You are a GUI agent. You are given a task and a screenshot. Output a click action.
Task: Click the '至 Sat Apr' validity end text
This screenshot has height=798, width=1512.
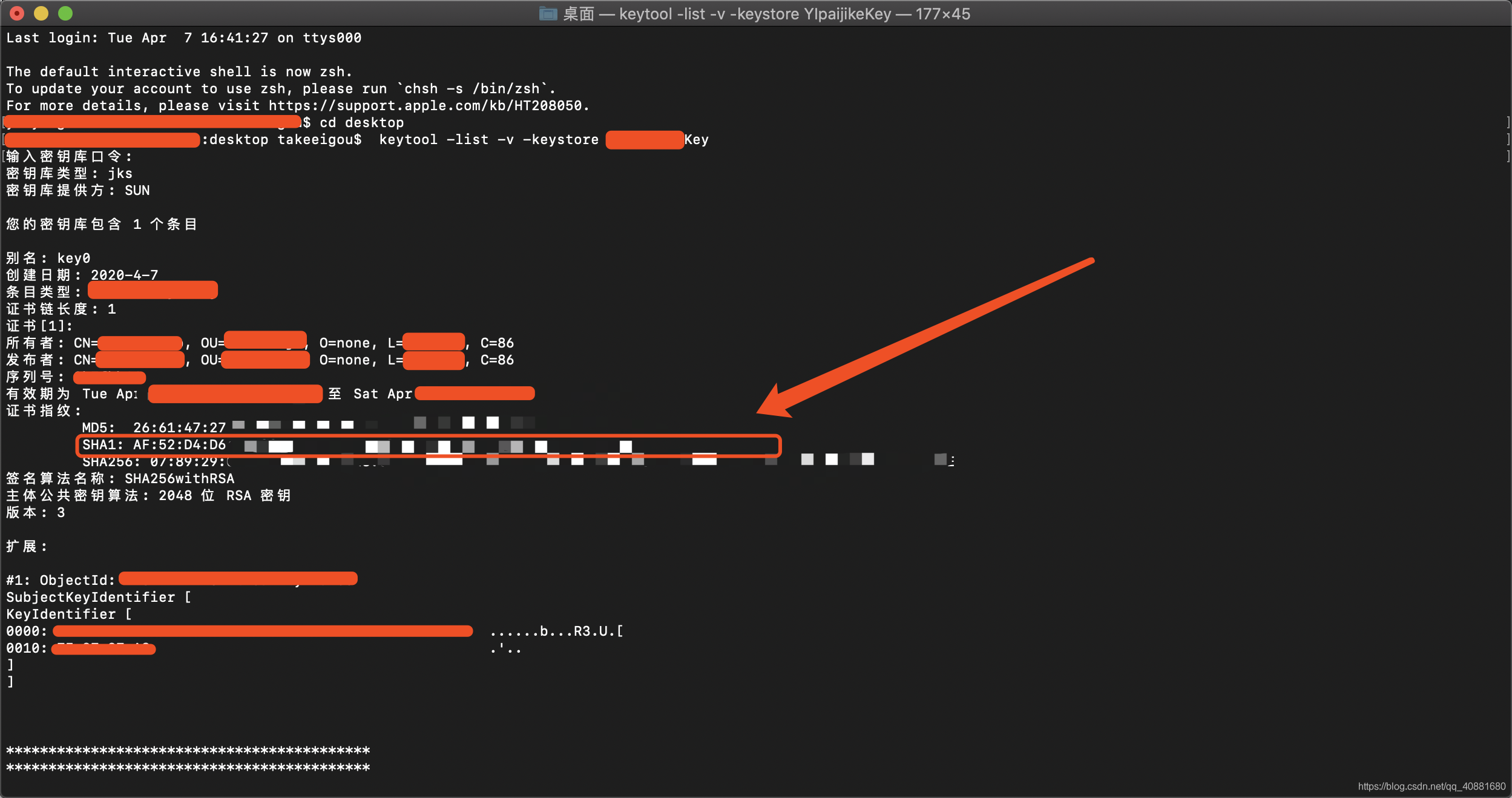pyautogui.click(x=370, y=394)
